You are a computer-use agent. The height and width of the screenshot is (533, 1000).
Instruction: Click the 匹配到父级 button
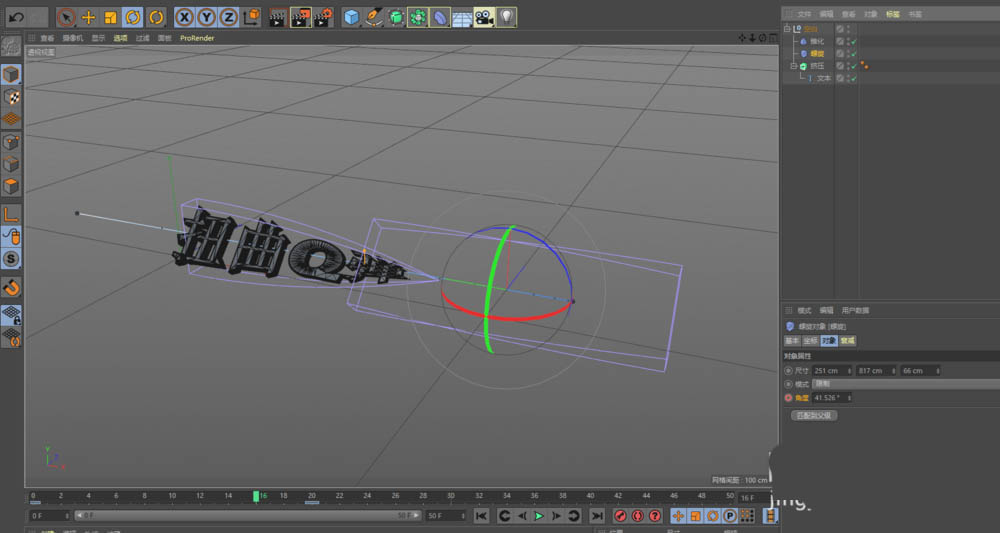click(x=814, y=415)
